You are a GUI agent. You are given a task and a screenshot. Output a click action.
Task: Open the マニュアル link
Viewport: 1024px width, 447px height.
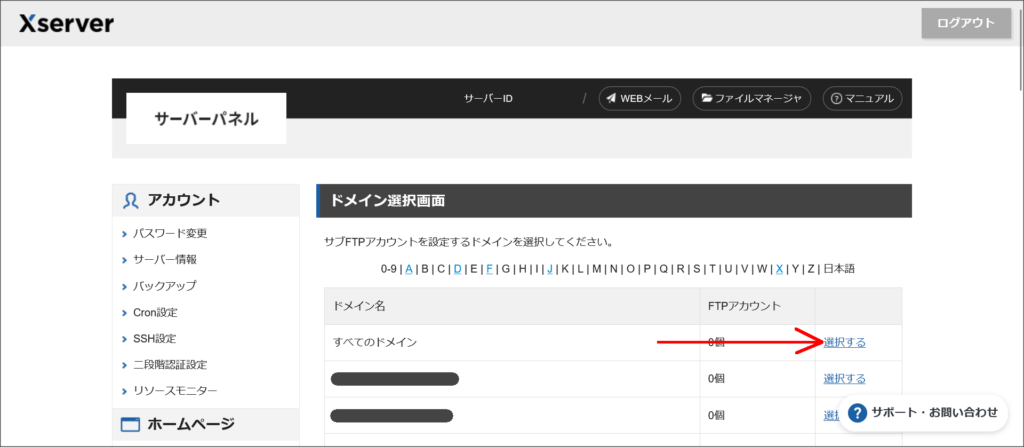coord(862,99)
